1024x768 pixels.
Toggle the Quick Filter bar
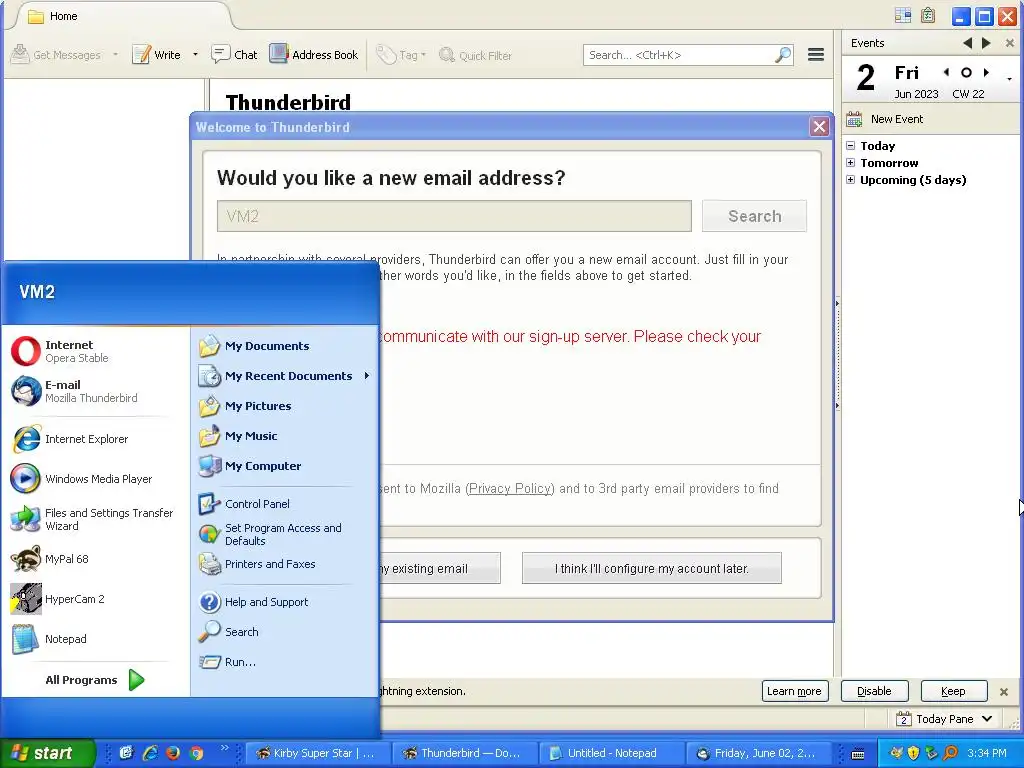pos(475,56)
